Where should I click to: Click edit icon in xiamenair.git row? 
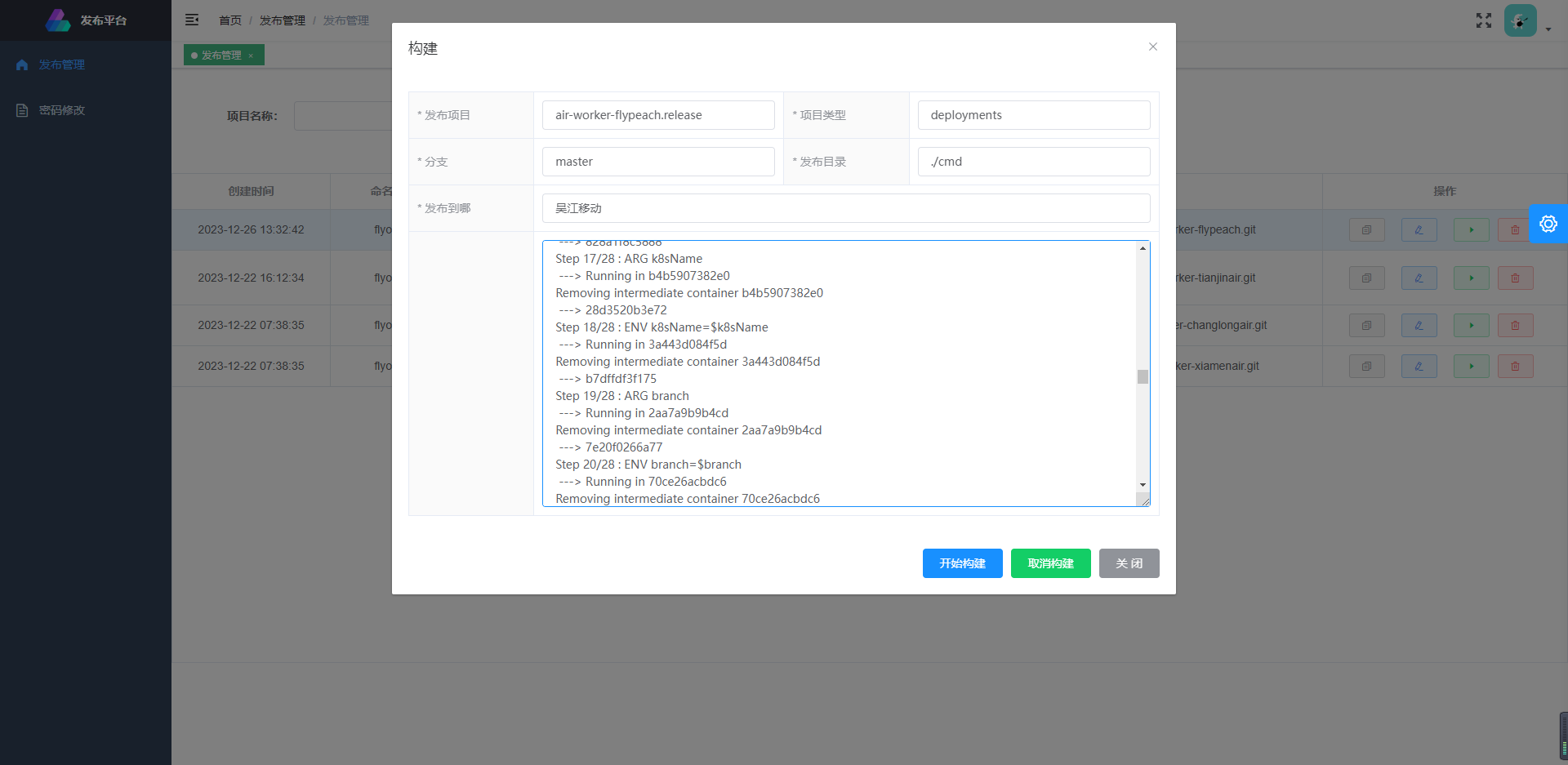1419,366
